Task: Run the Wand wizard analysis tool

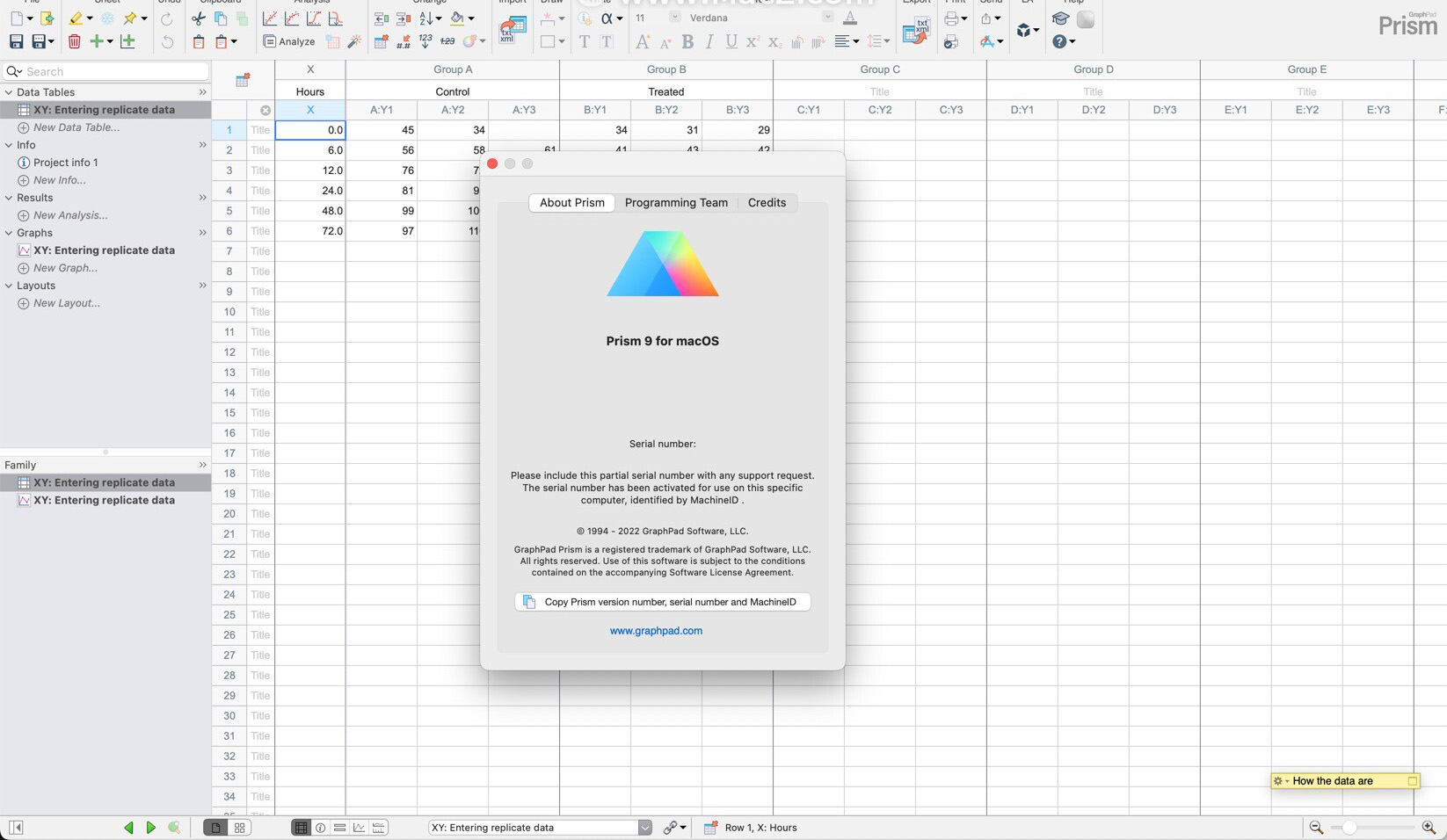Action: pos(354,40)
